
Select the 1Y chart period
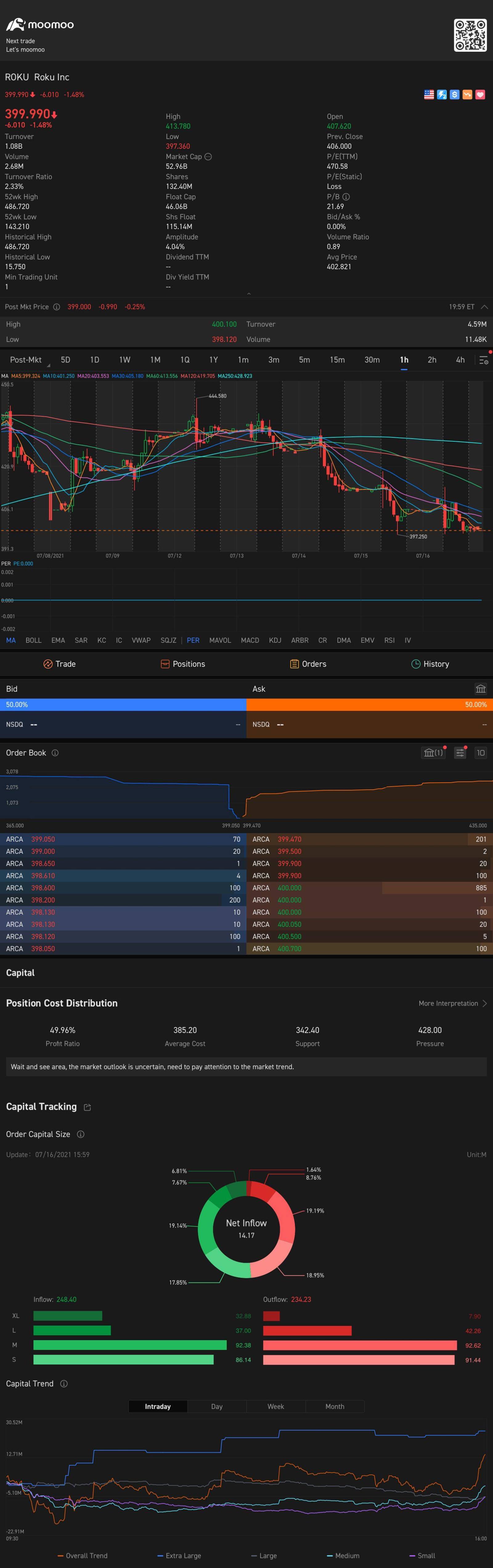tap(214, 360)
